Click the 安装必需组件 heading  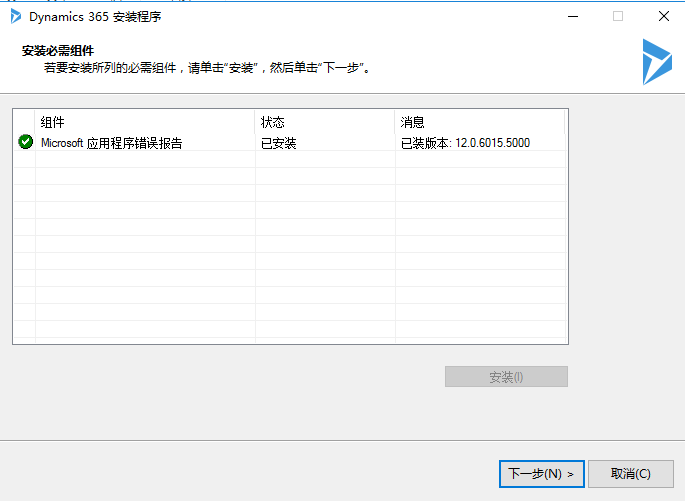click(58, 51)
